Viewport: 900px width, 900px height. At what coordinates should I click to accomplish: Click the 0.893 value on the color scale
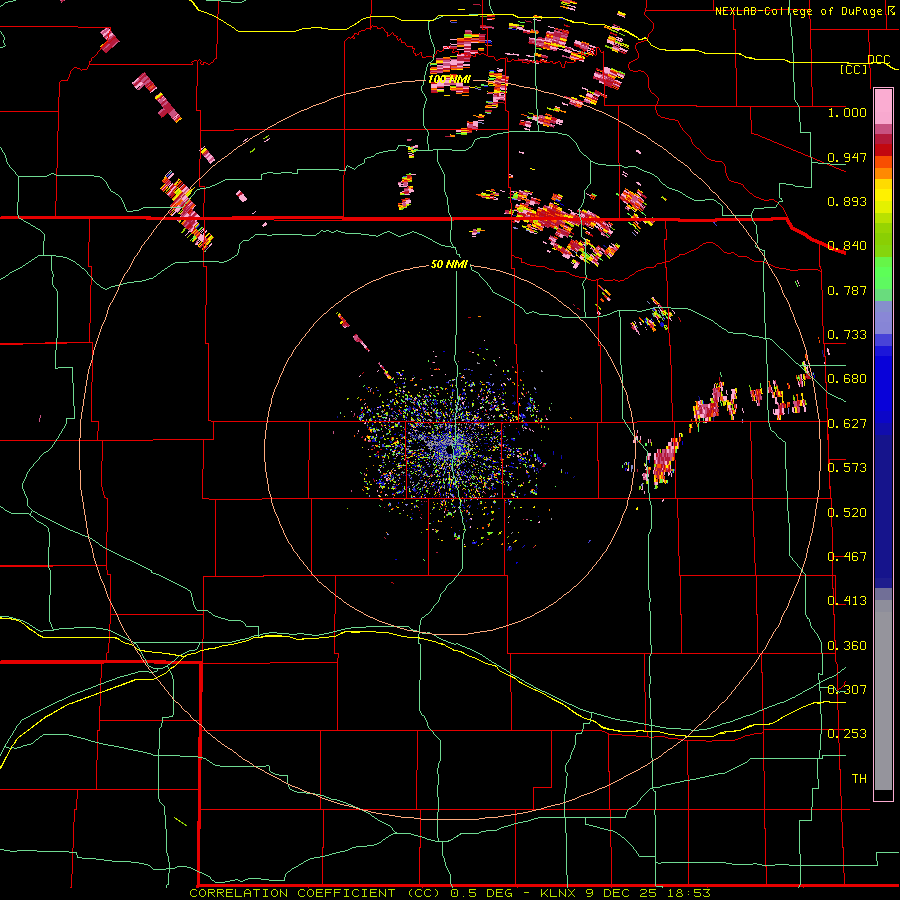point(847,201)
